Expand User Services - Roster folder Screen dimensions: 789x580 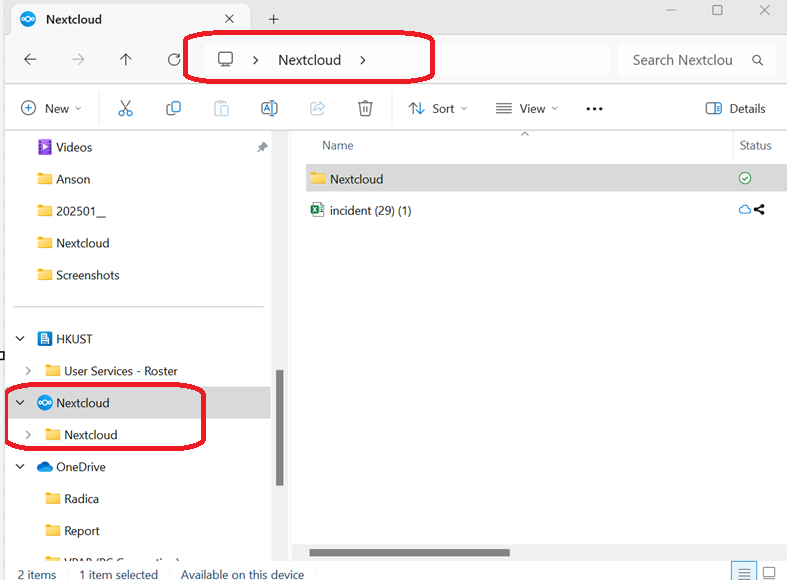click(28, 371)
